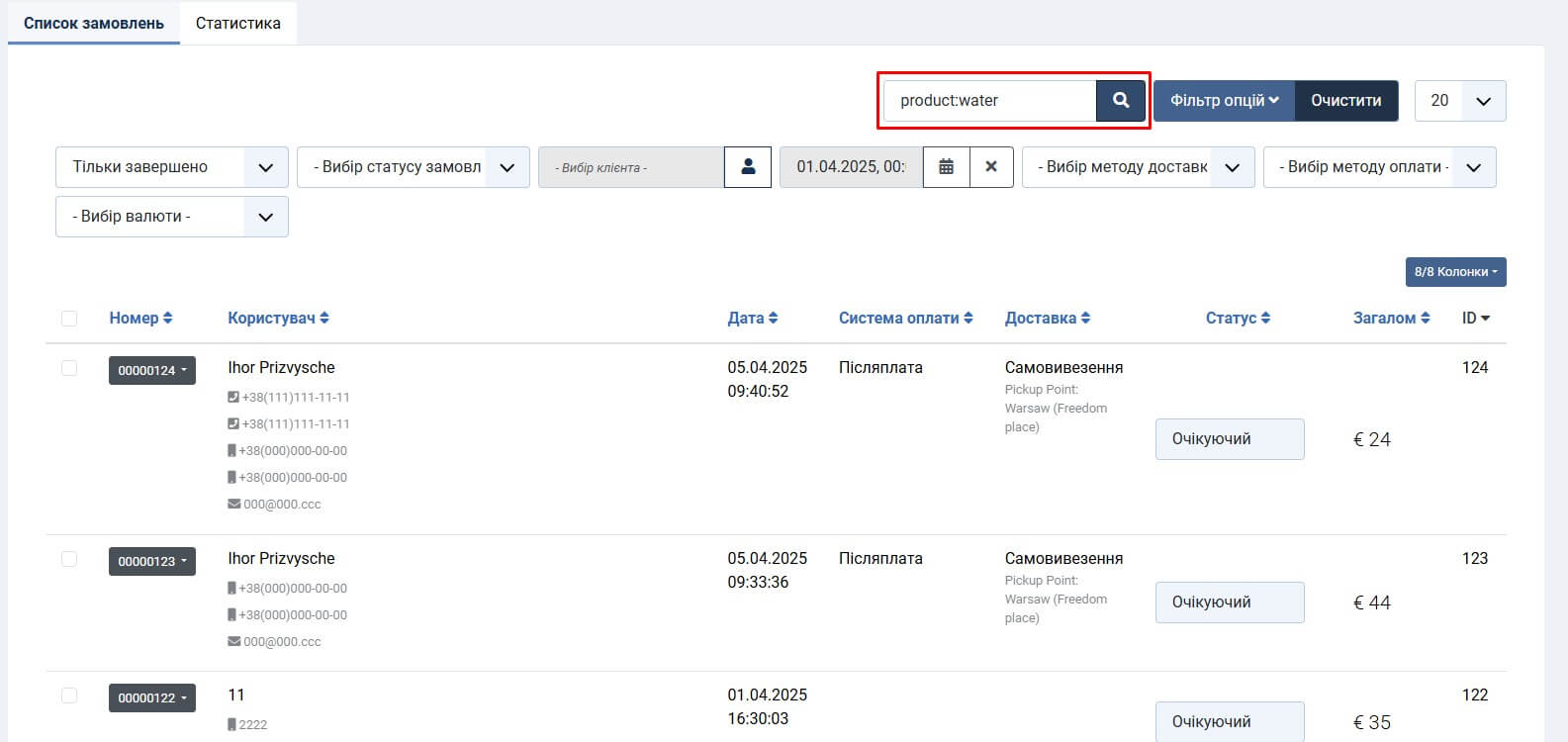Select checkbox for order 00000123
Viewport: 1568px width, 742px height.
[69, 559]
